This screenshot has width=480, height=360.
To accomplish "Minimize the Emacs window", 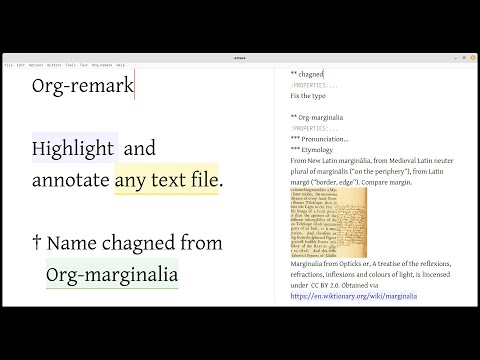I will click(456, 58).
